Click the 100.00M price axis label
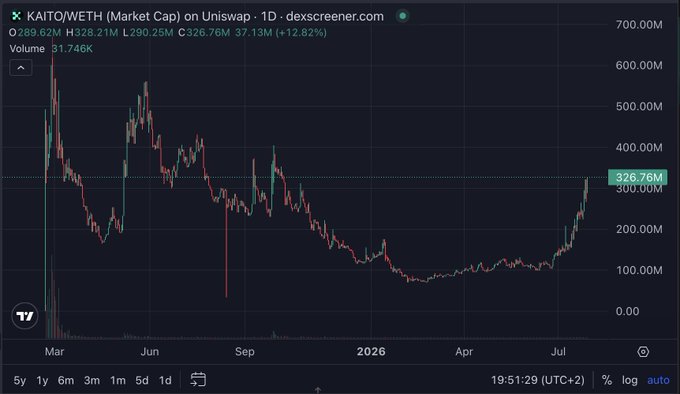680x394 pixels. 639,270
